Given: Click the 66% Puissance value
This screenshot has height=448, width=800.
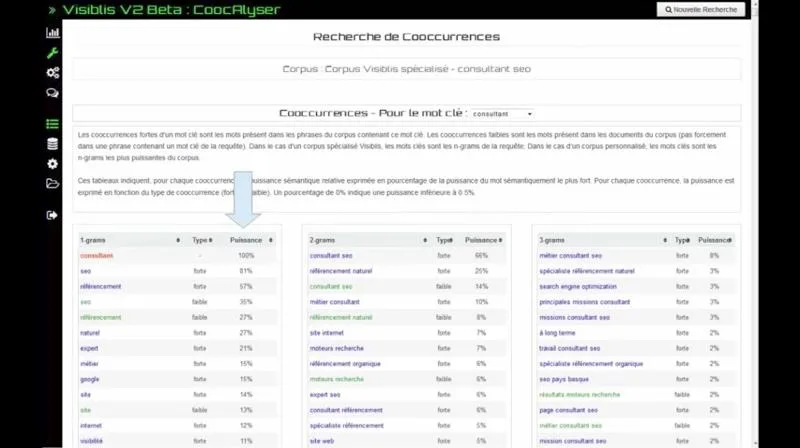Looking at the screenshot, I should pyautogui.click(x=481, y=256).
